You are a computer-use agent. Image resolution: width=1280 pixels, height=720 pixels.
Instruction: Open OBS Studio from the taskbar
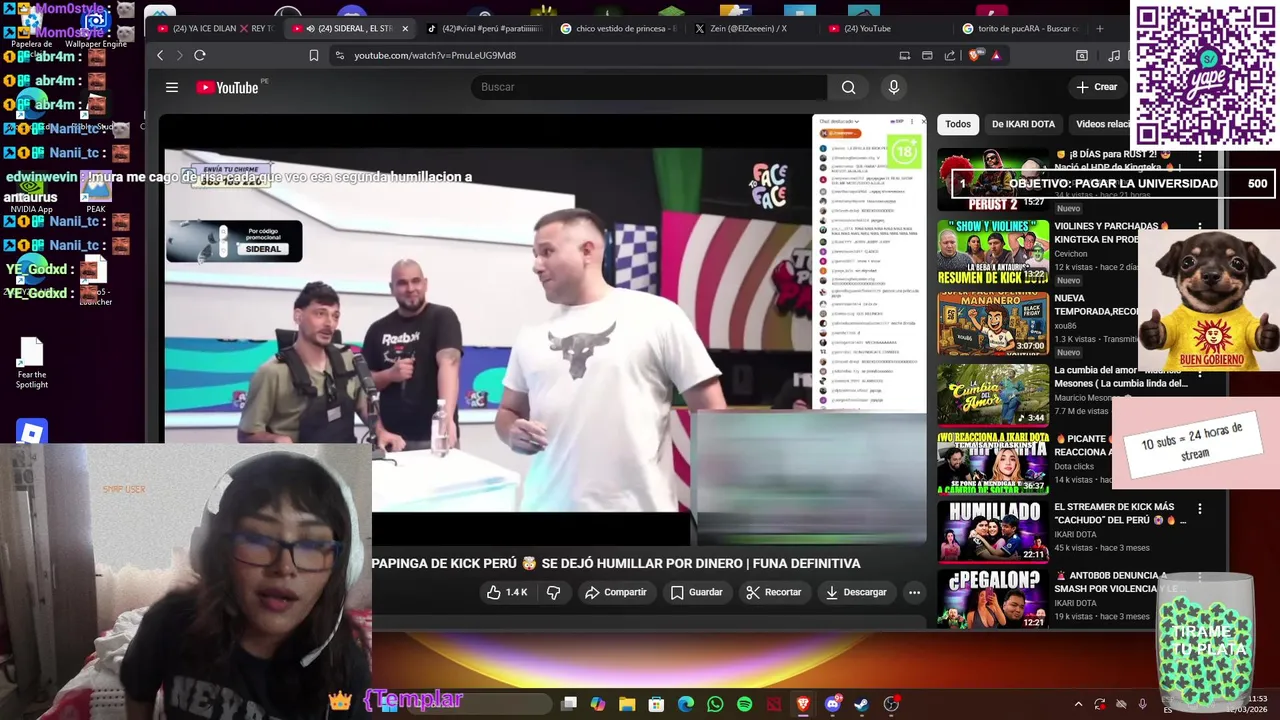pyautogui.click(x=891, y=705)
